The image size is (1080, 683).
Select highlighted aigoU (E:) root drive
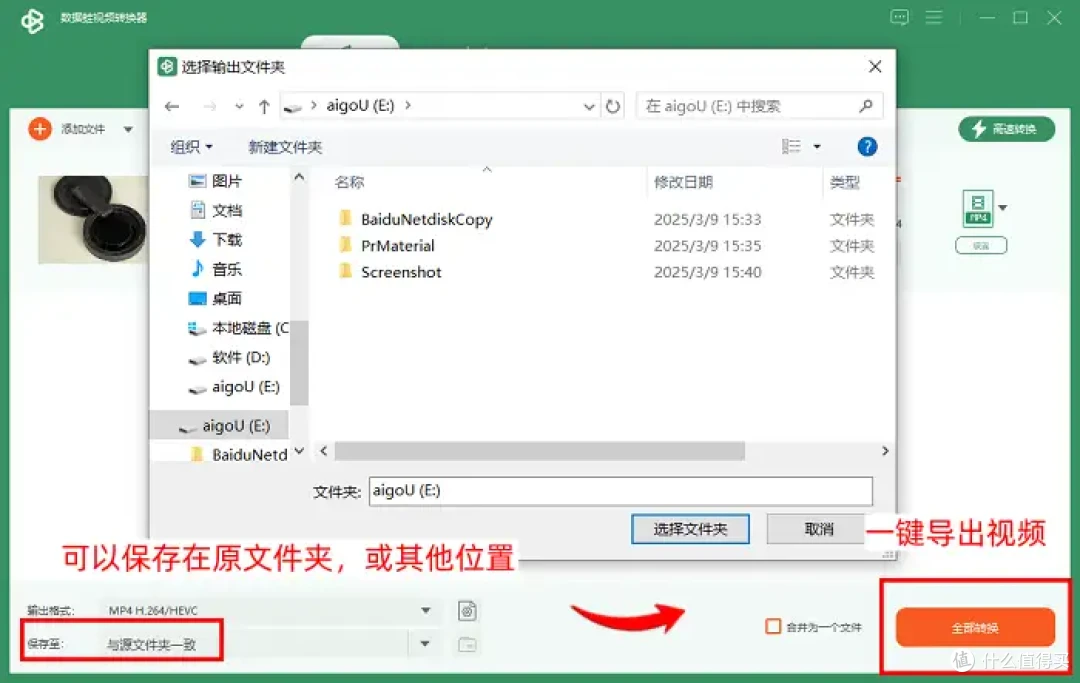tap(219, 425)
